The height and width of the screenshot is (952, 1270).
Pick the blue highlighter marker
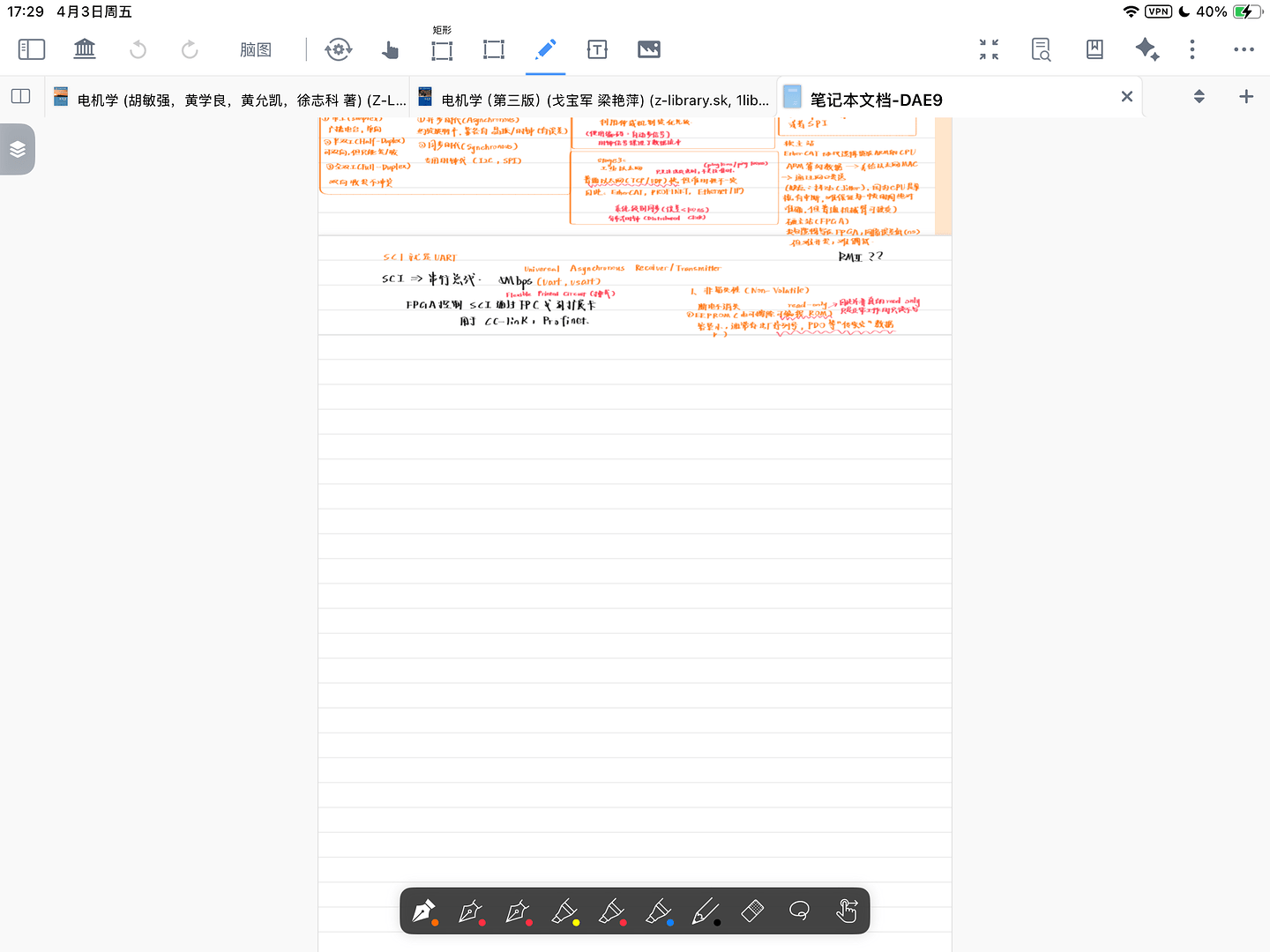tap(659, 911)
